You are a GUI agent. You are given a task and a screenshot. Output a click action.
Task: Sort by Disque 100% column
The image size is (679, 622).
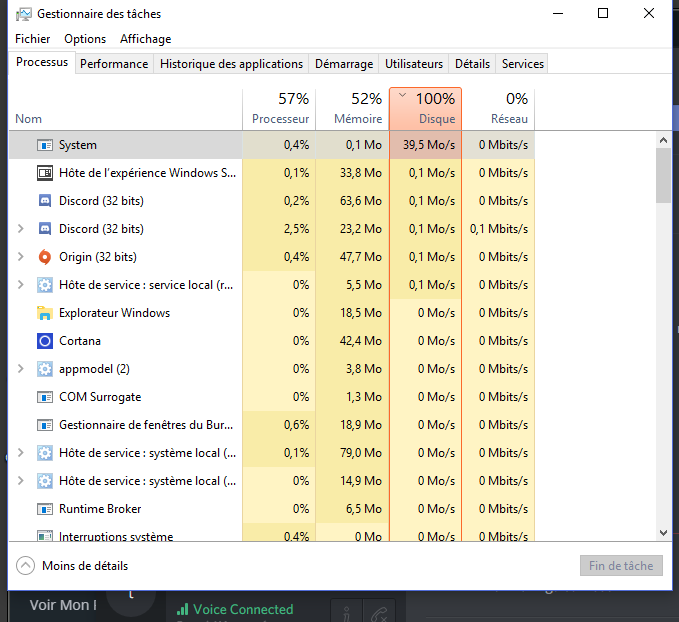pyautogui.click(x=426, y=109)
